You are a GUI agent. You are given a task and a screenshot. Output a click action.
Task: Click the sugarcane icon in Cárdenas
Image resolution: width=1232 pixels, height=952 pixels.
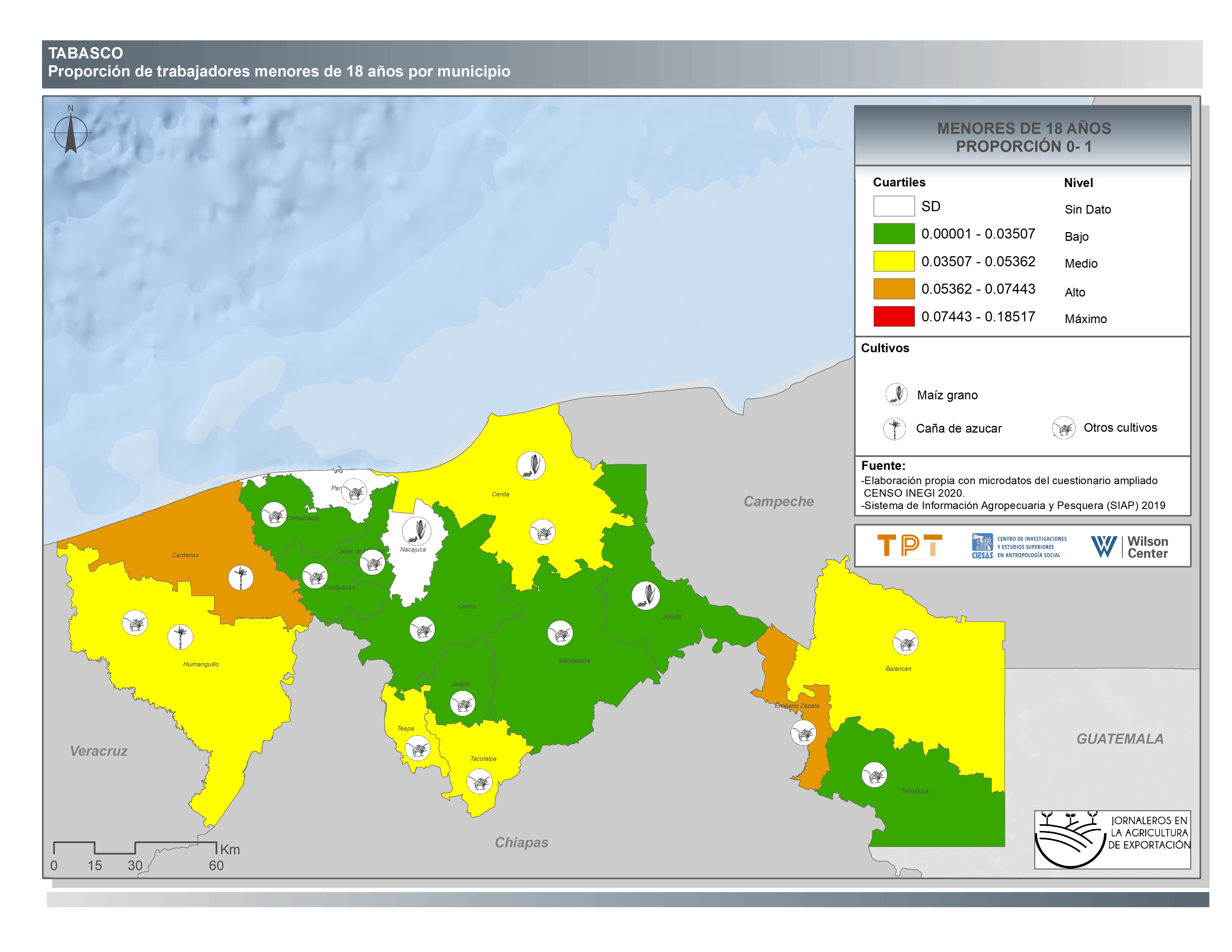coord(241,578)
